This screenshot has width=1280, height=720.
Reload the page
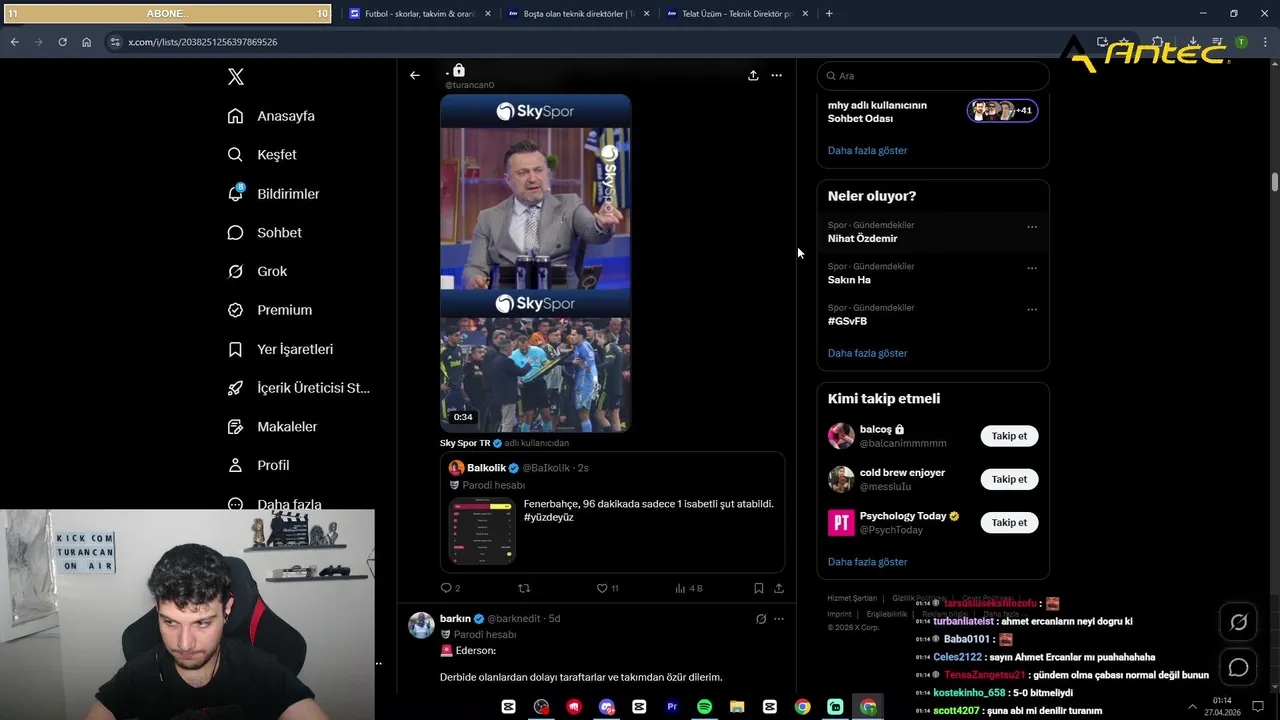click(62, 42)
